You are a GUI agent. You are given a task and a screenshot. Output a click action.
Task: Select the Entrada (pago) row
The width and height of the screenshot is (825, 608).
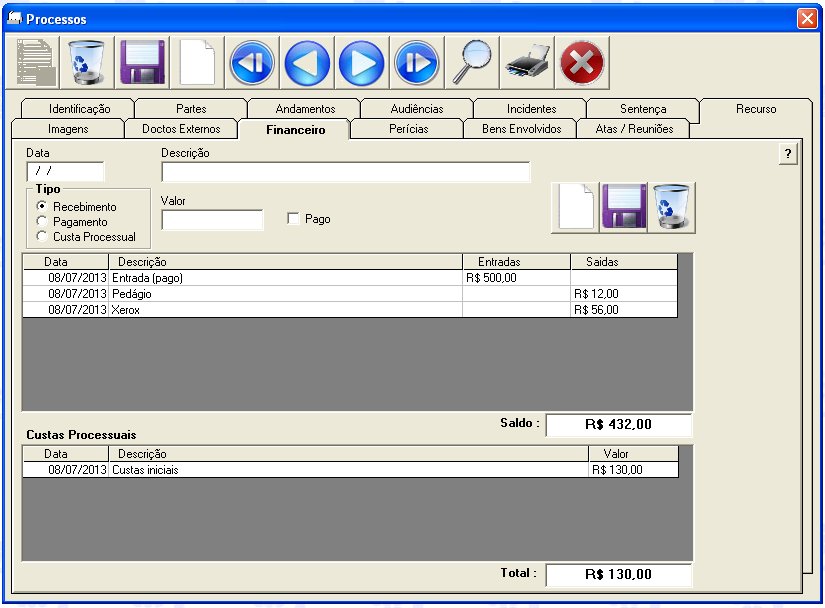coord(350,278)
